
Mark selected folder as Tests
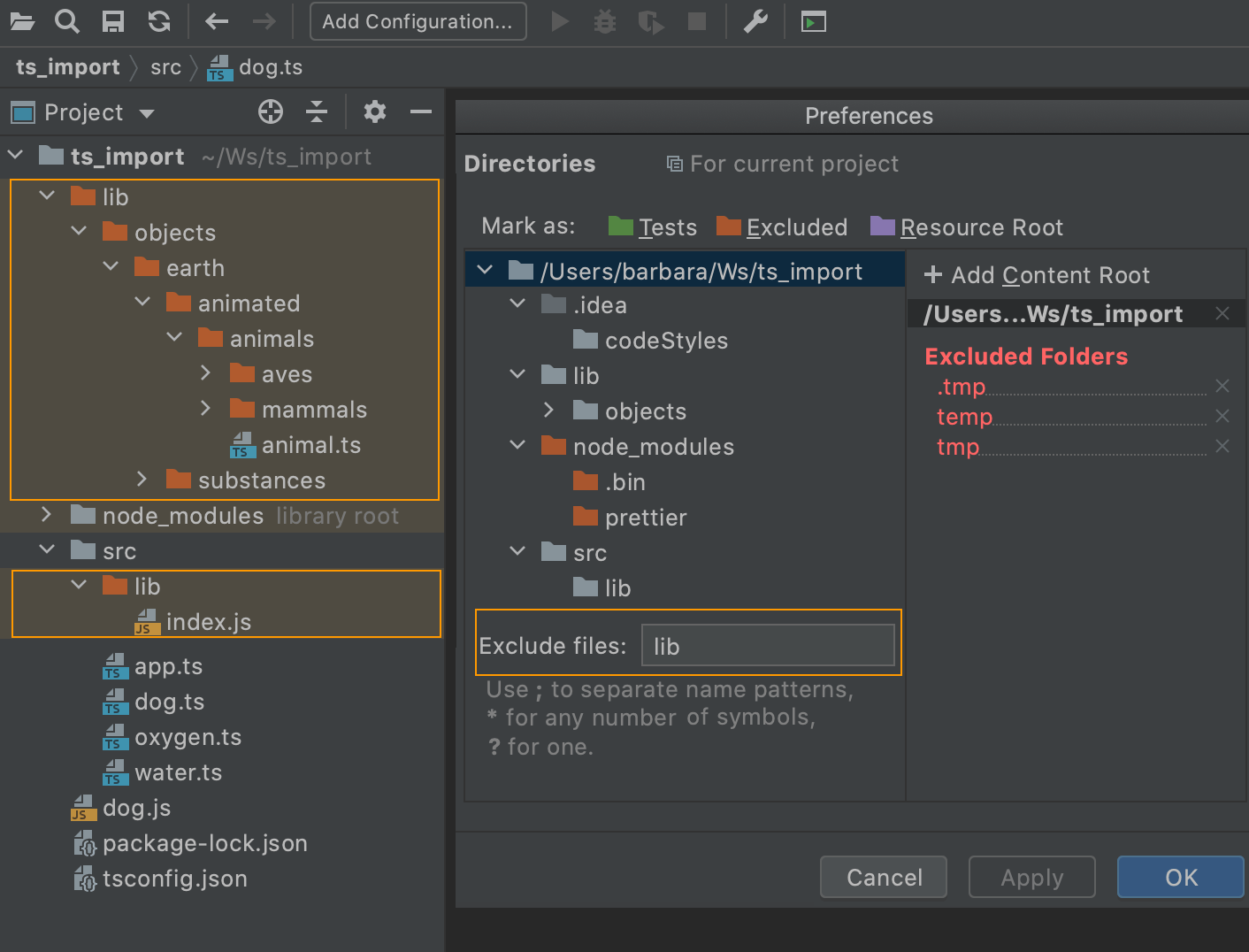pos(665,226)
